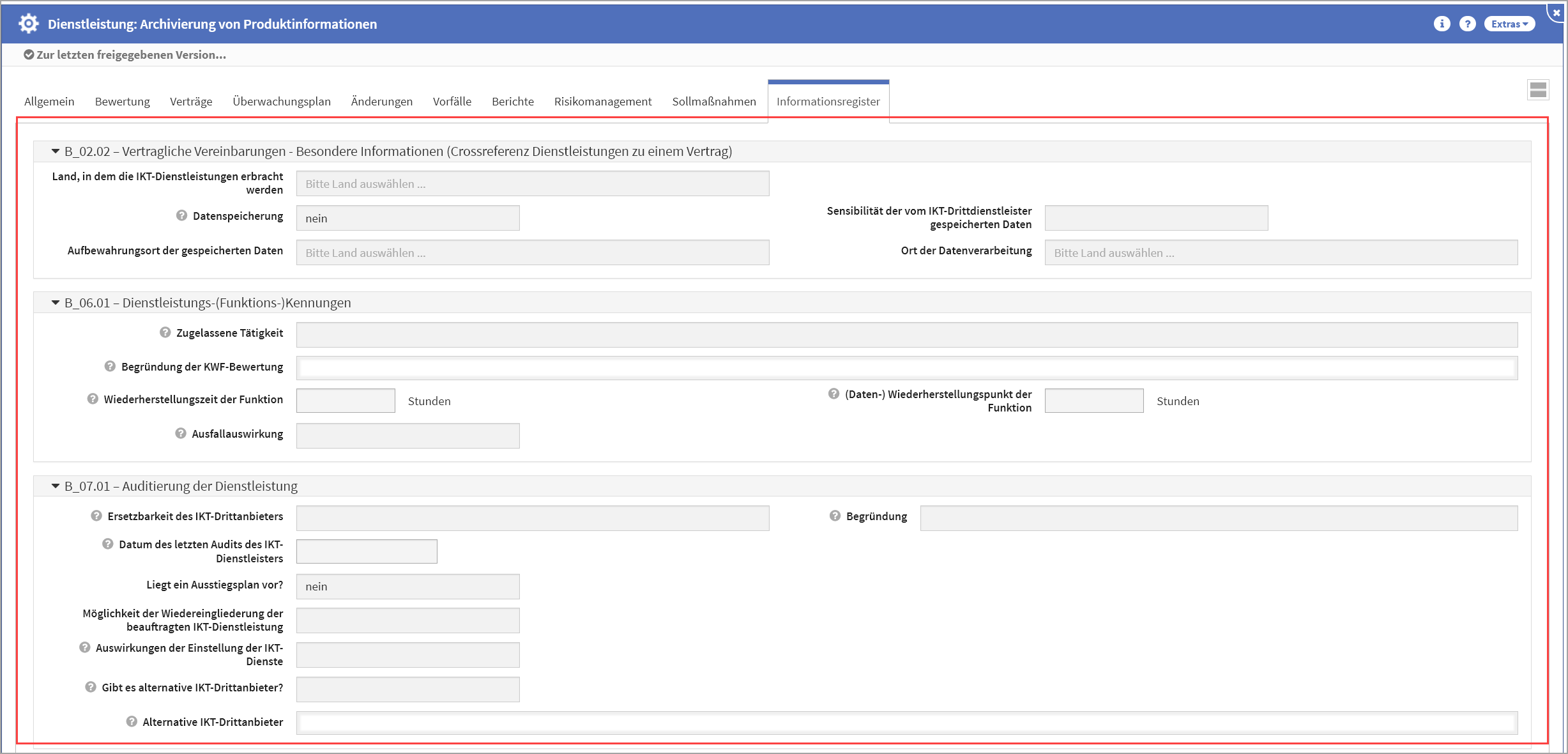Click help icon beside Zugelassene Tätigkeit
Image resolution: width=1568 pixels, height=754 pixels.
[x=165, y=332]
